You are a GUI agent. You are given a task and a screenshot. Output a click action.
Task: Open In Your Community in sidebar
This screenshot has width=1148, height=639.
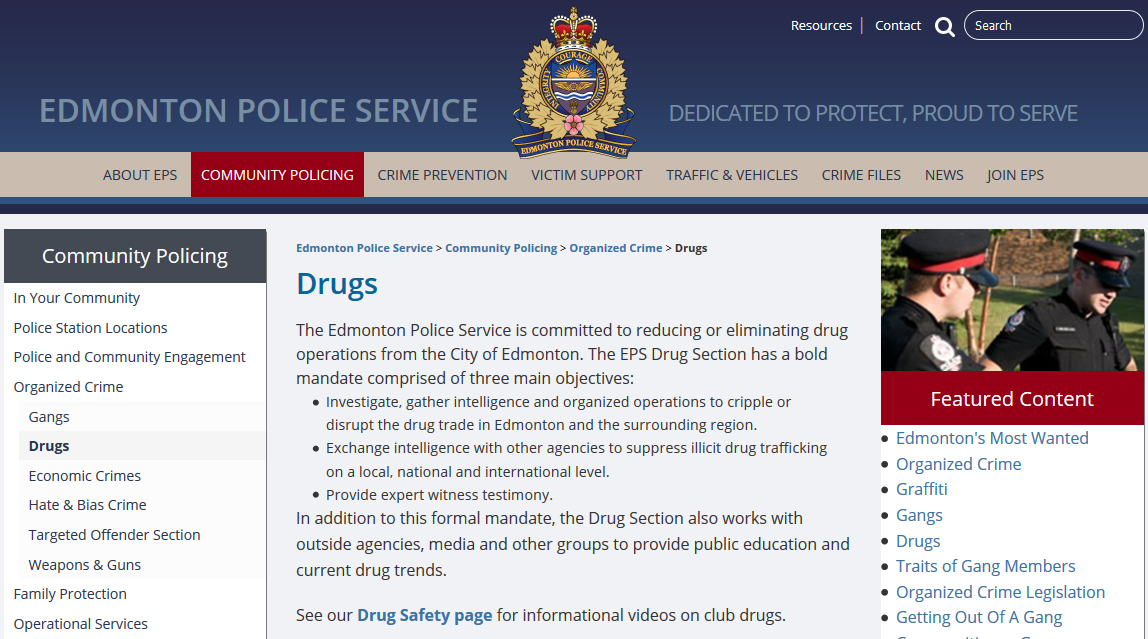pyautogui.click(x=77, y=298)
